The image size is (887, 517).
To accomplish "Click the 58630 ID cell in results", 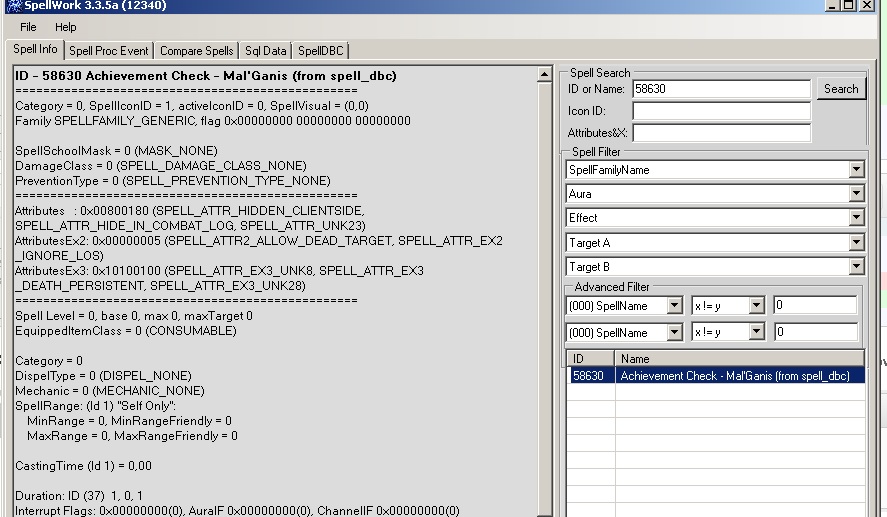I will [588, 376].
